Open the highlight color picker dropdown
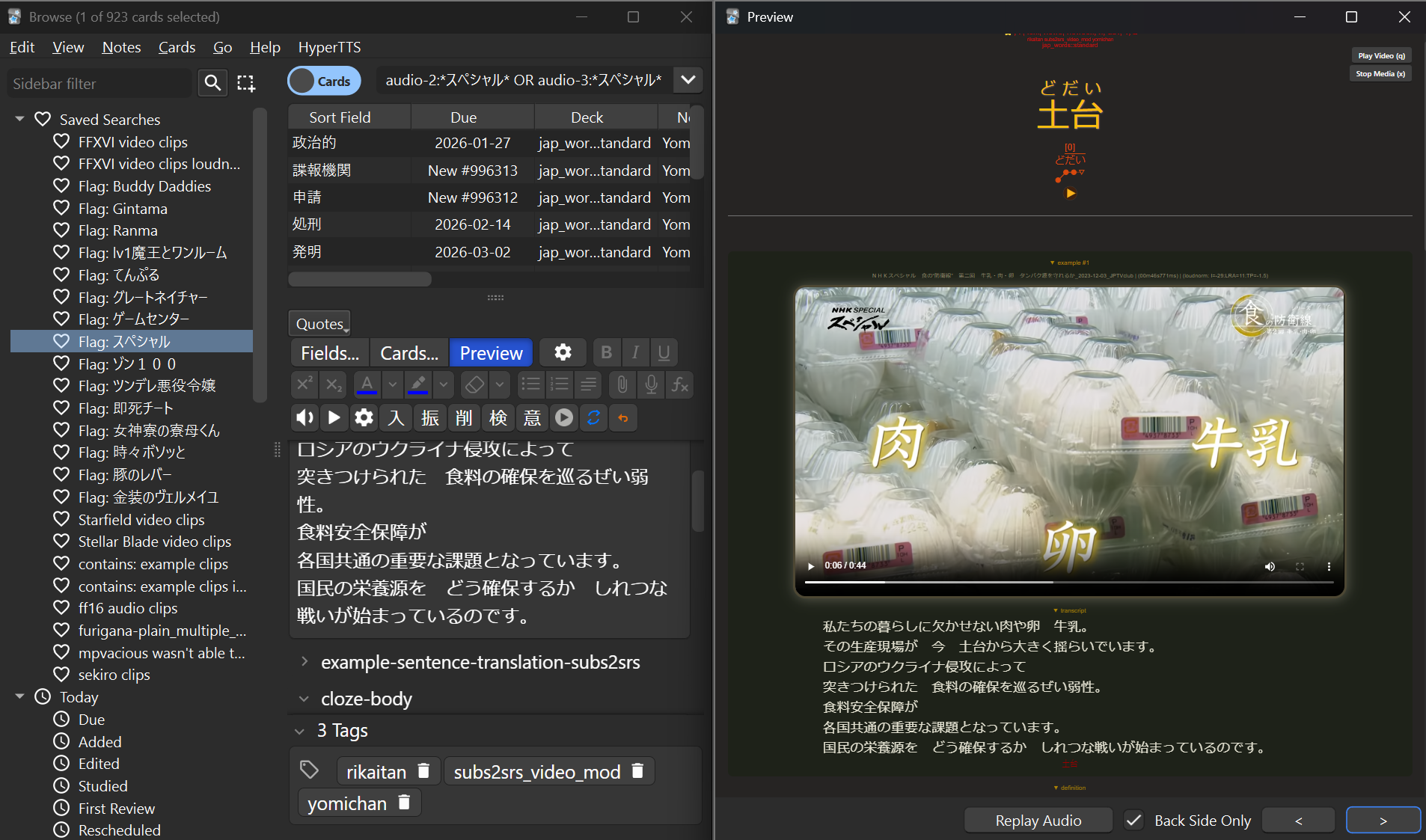This screenshot has height=840, width=1426. 444,384
